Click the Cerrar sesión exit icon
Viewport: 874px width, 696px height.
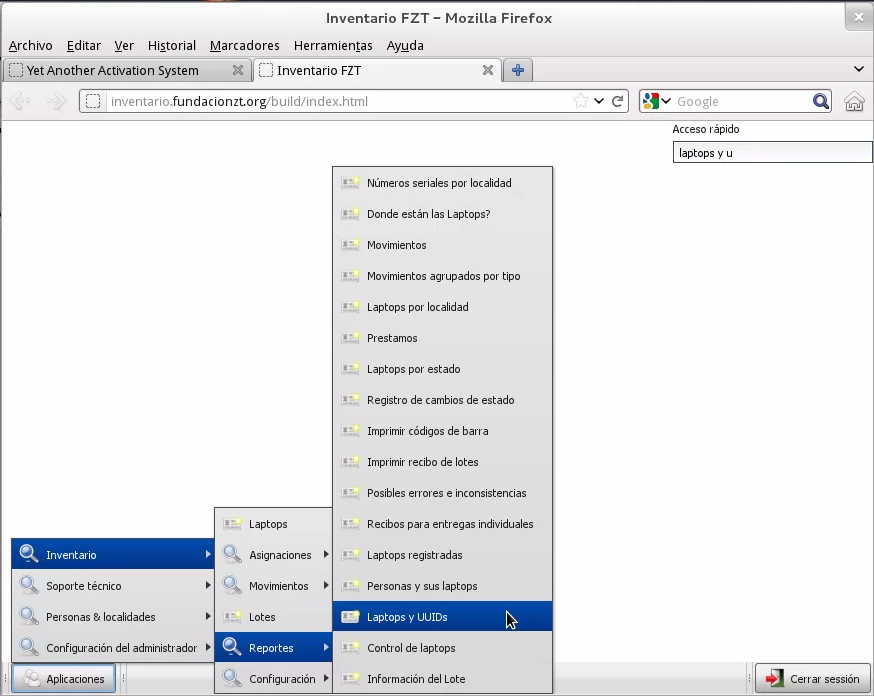click(x=774, y=679)
